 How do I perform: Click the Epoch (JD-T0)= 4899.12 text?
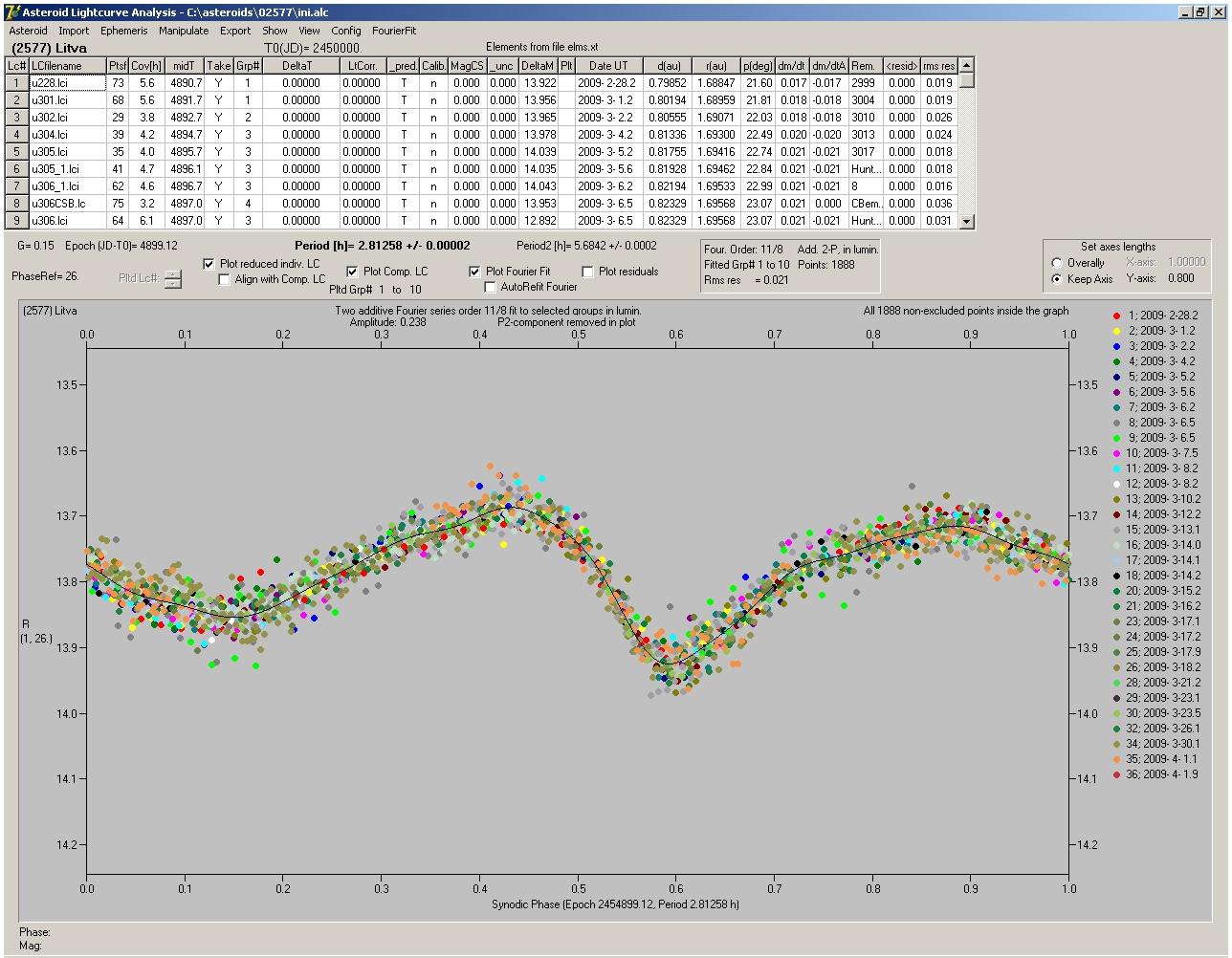(x=121, y=246)
